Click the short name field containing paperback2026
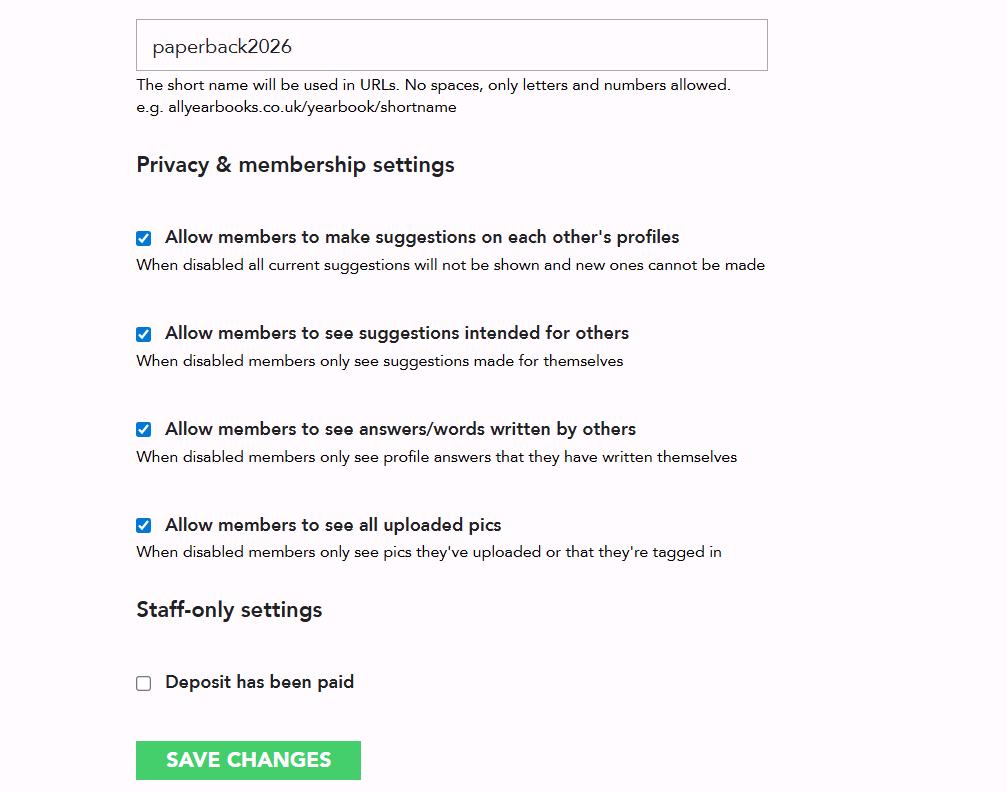 click(x=452, y=45)
